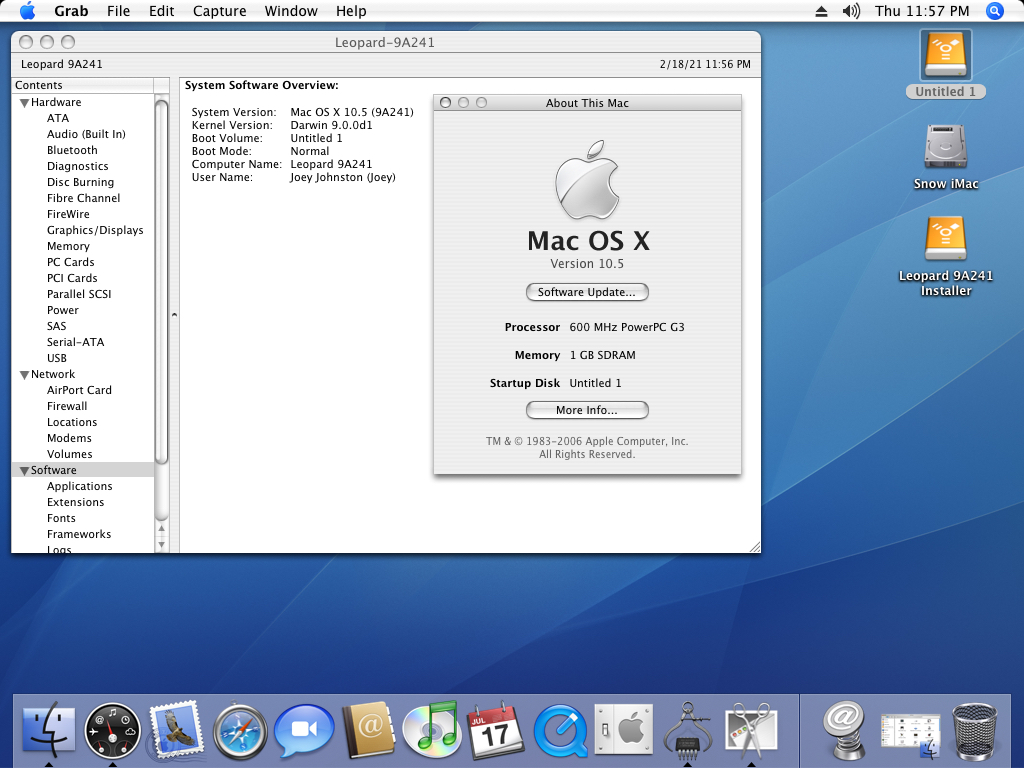Open iChat from the Dock
The width and height of the screenshot is (1024, 768).
pyautogui.click(x=304, y=731)
